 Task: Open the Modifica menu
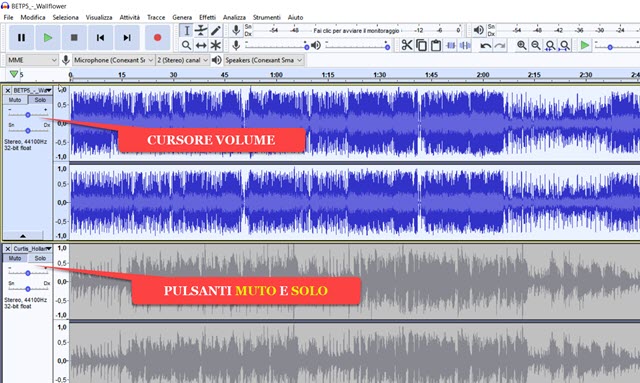coord(33,17)
